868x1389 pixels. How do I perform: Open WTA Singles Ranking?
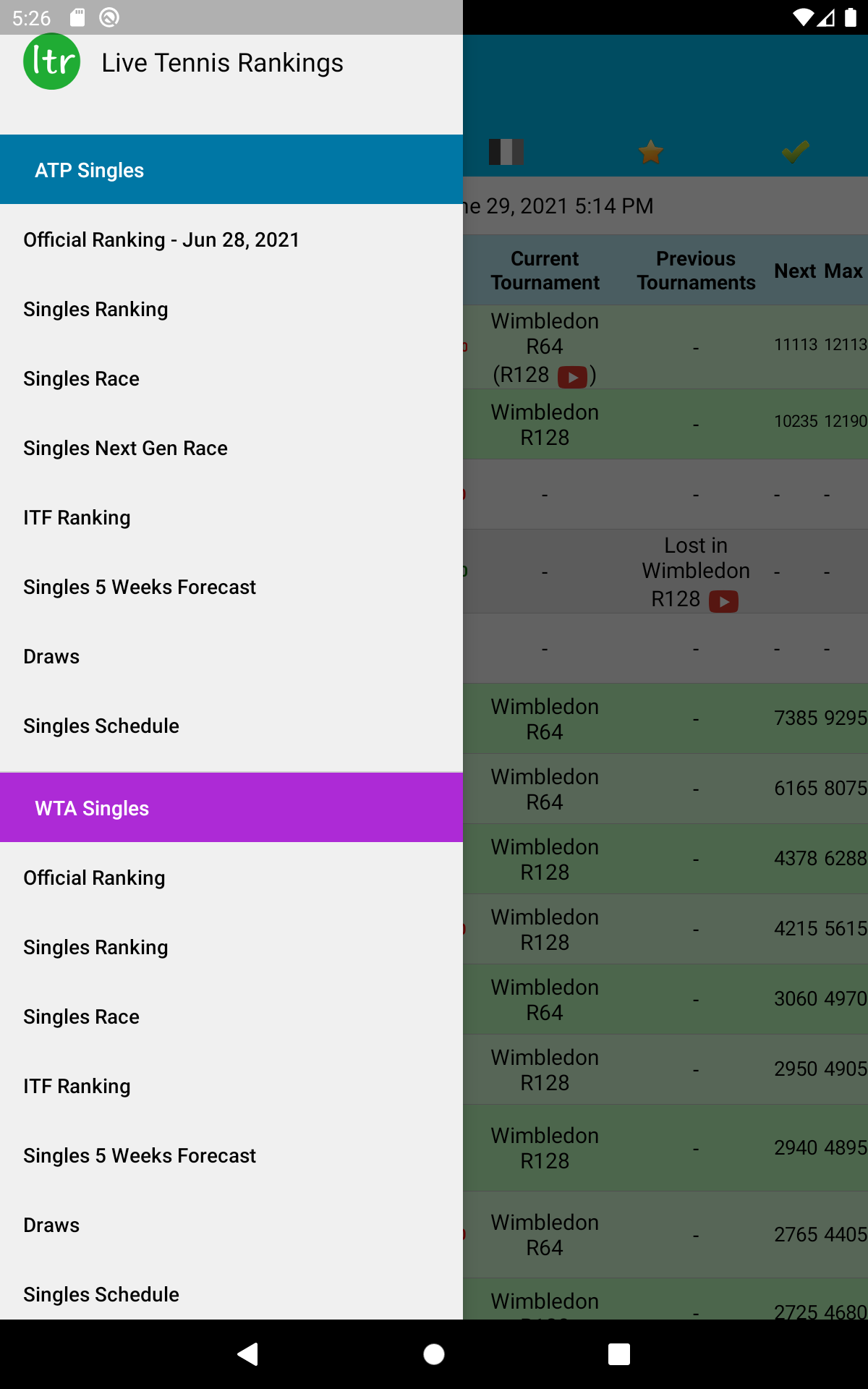(x=231, y=947)
